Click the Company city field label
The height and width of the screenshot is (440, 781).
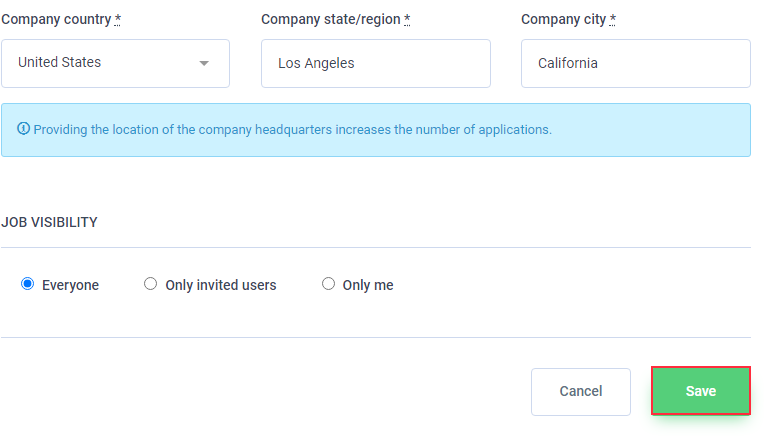pos(563,19)
